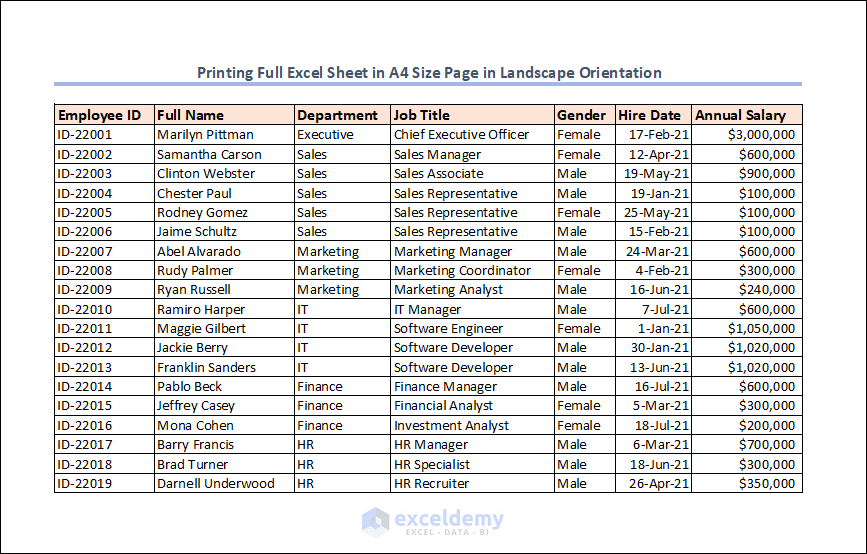Click the Software Engineer cell

pos(472,328)
